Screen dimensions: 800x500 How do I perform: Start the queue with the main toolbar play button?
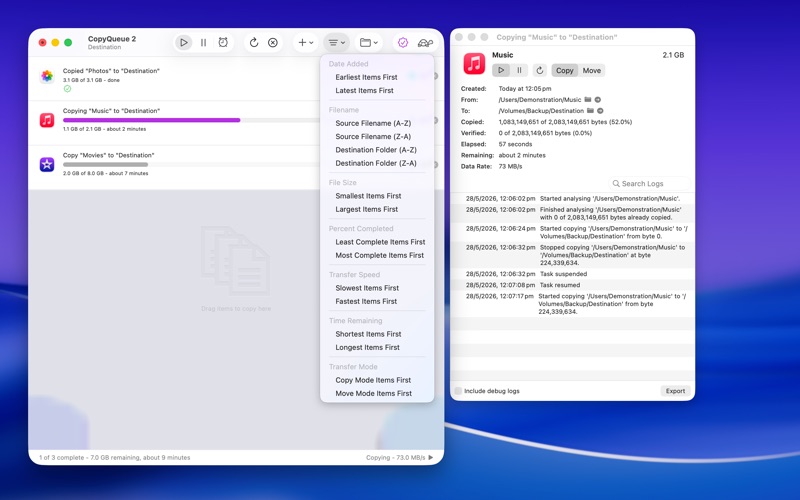click(184, 42)
